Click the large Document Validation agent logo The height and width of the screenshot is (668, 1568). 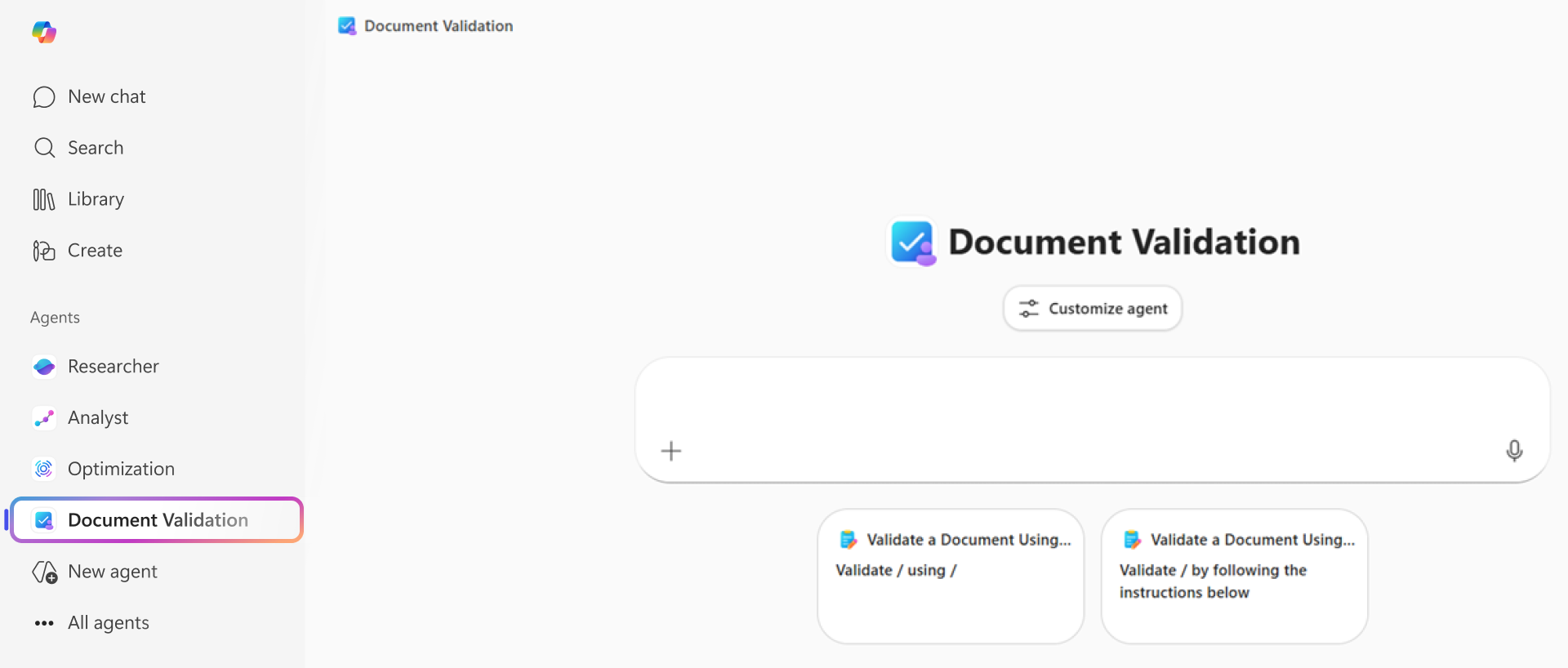pos(913,243)
